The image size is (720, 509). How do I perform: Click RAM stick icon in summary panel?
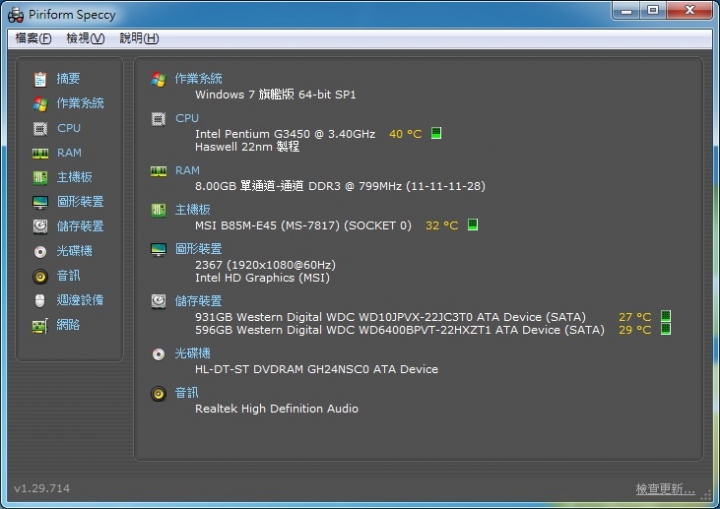[x=158, y=171]
